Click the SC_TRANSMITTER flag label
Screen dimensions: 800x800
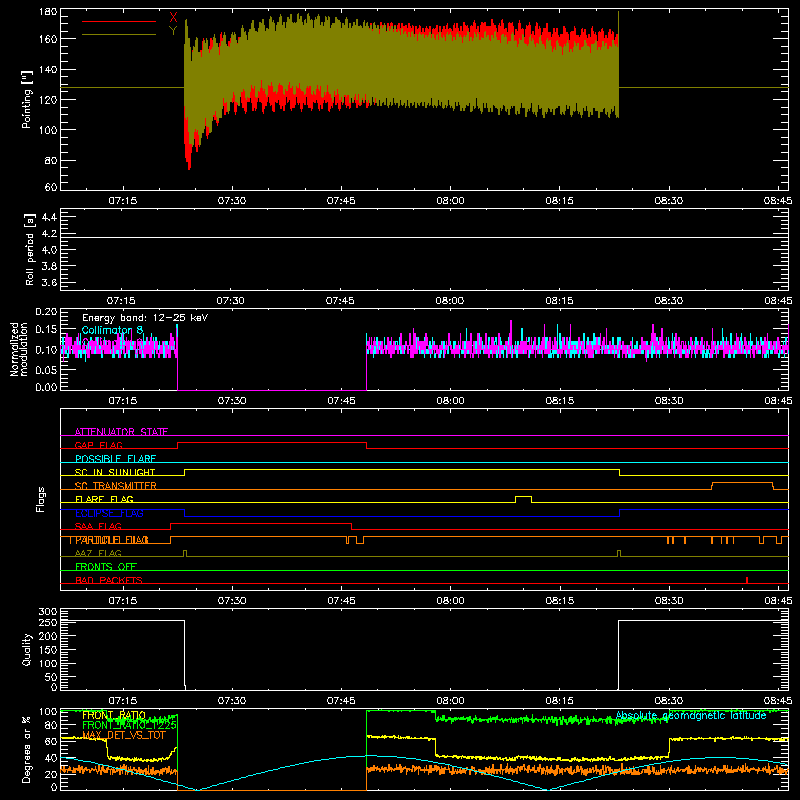(x=116, y=485)
